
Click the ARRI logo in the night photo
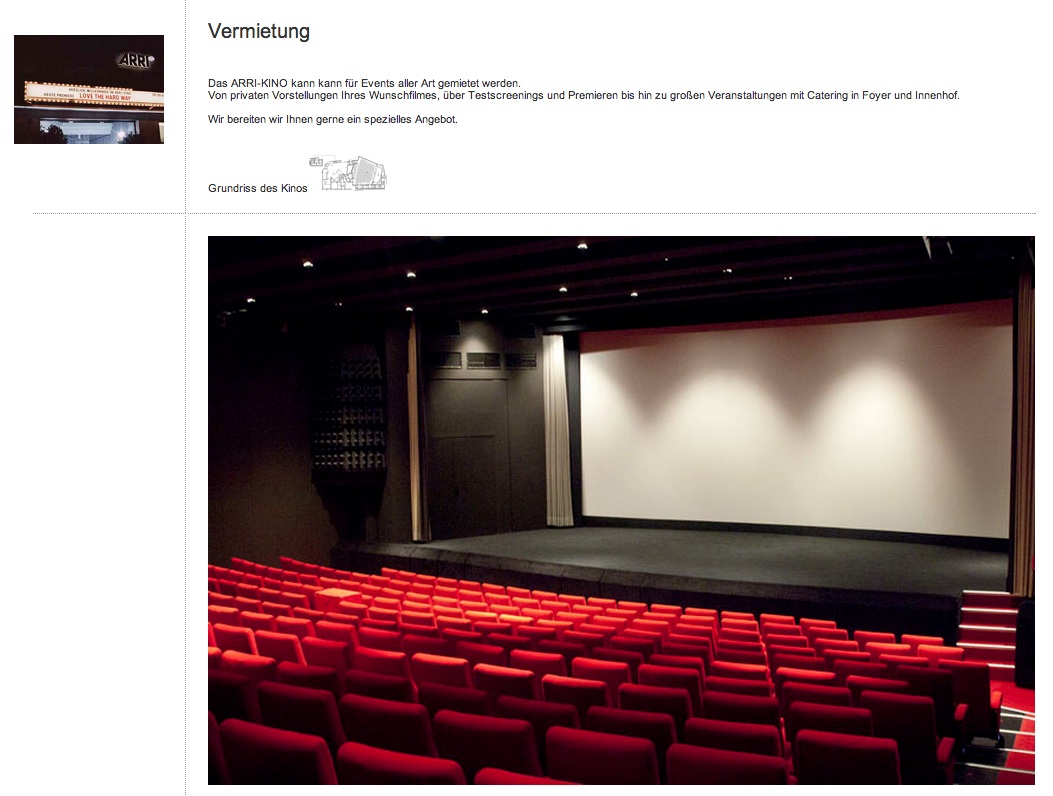(x=136, y=60)
